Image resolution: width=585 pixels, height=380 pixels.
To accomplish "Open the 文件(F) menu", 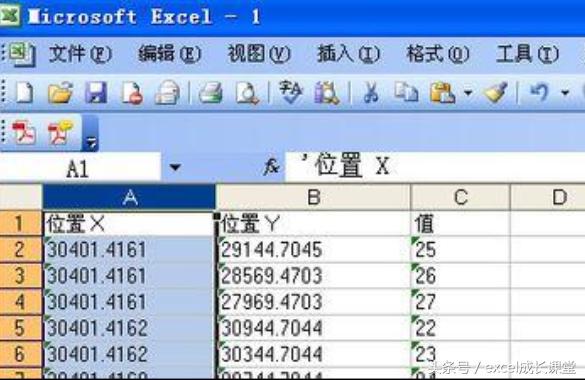I will 80,54.
